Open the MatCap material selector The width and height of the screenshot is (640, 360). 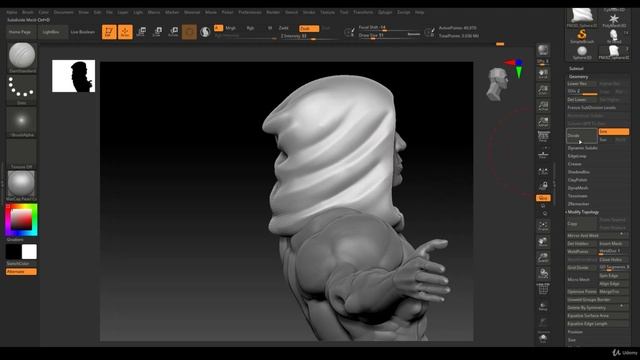tap(22, 184)
